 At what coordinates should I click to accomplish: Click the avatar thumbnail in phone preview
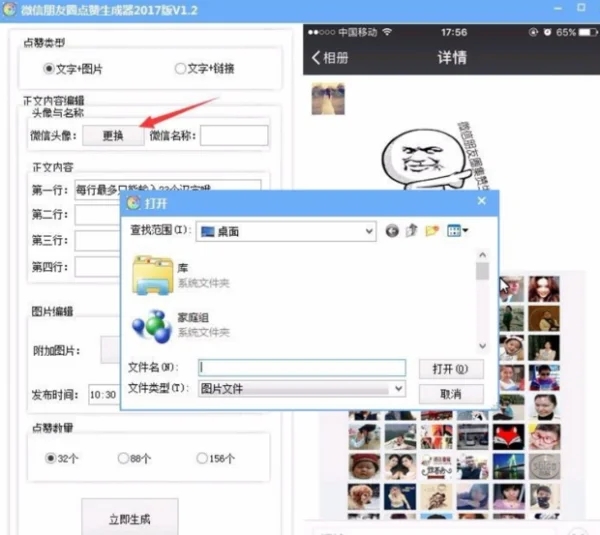click(328, 98)
